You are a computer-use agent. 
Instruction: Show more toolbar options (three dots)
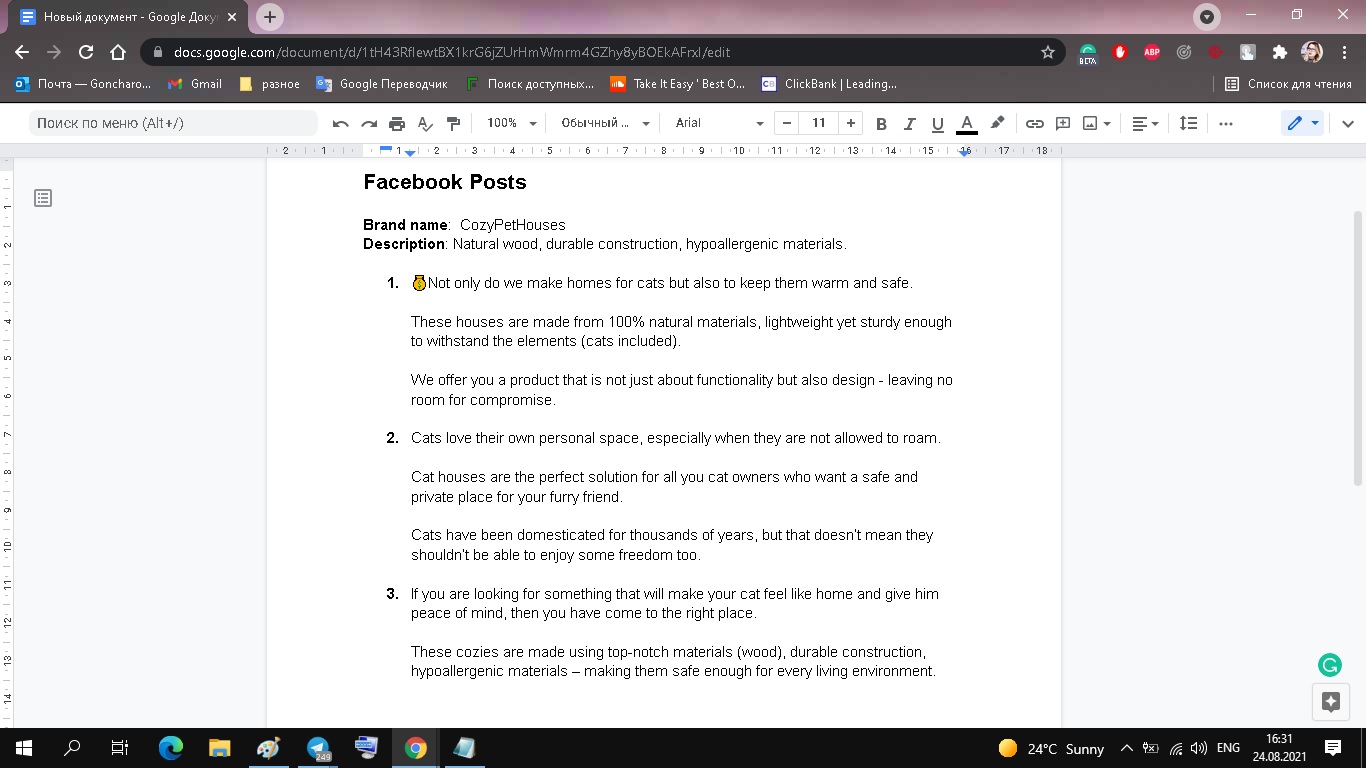click(x=1226, y=123)
